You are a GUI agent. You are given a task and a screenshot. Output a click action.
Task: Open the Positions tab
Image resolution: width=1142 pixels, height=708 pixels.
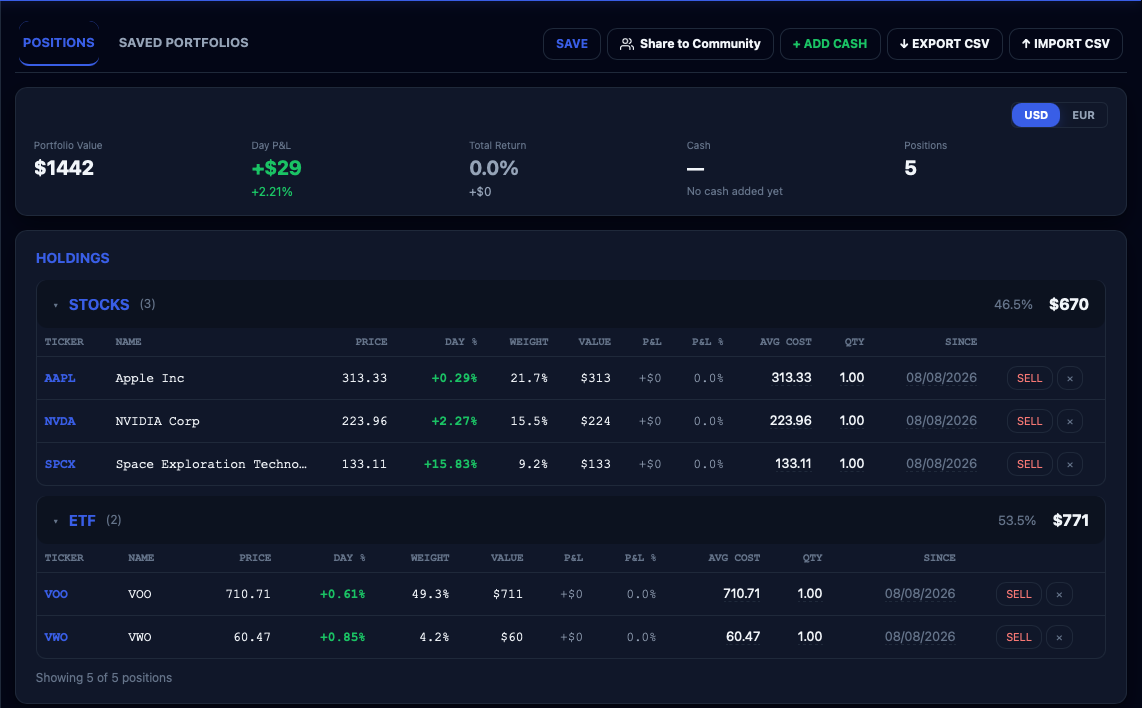(x=58, y=43)
